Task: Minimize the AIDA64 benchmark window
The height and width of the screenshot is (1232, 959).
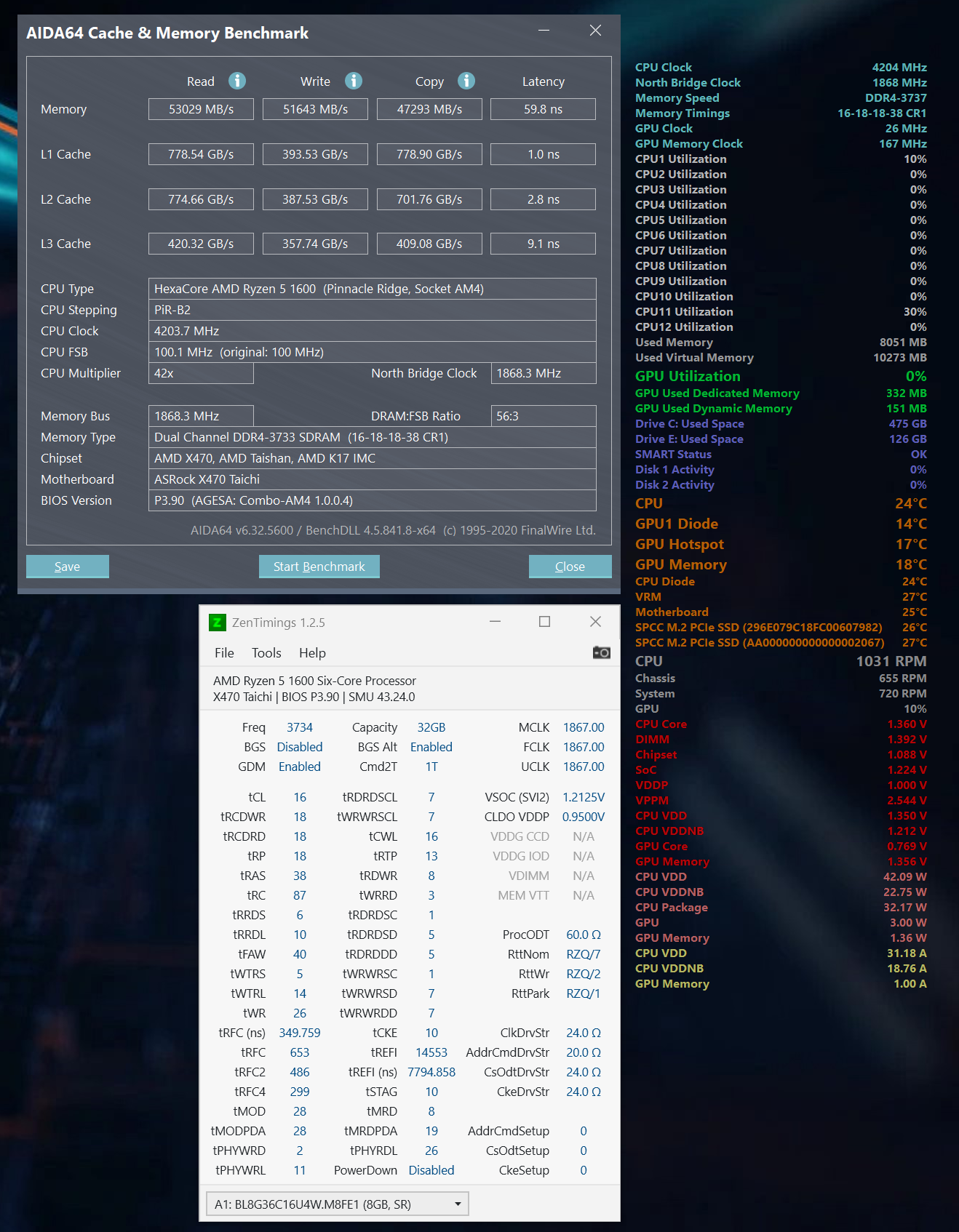Action: point(544,31)
